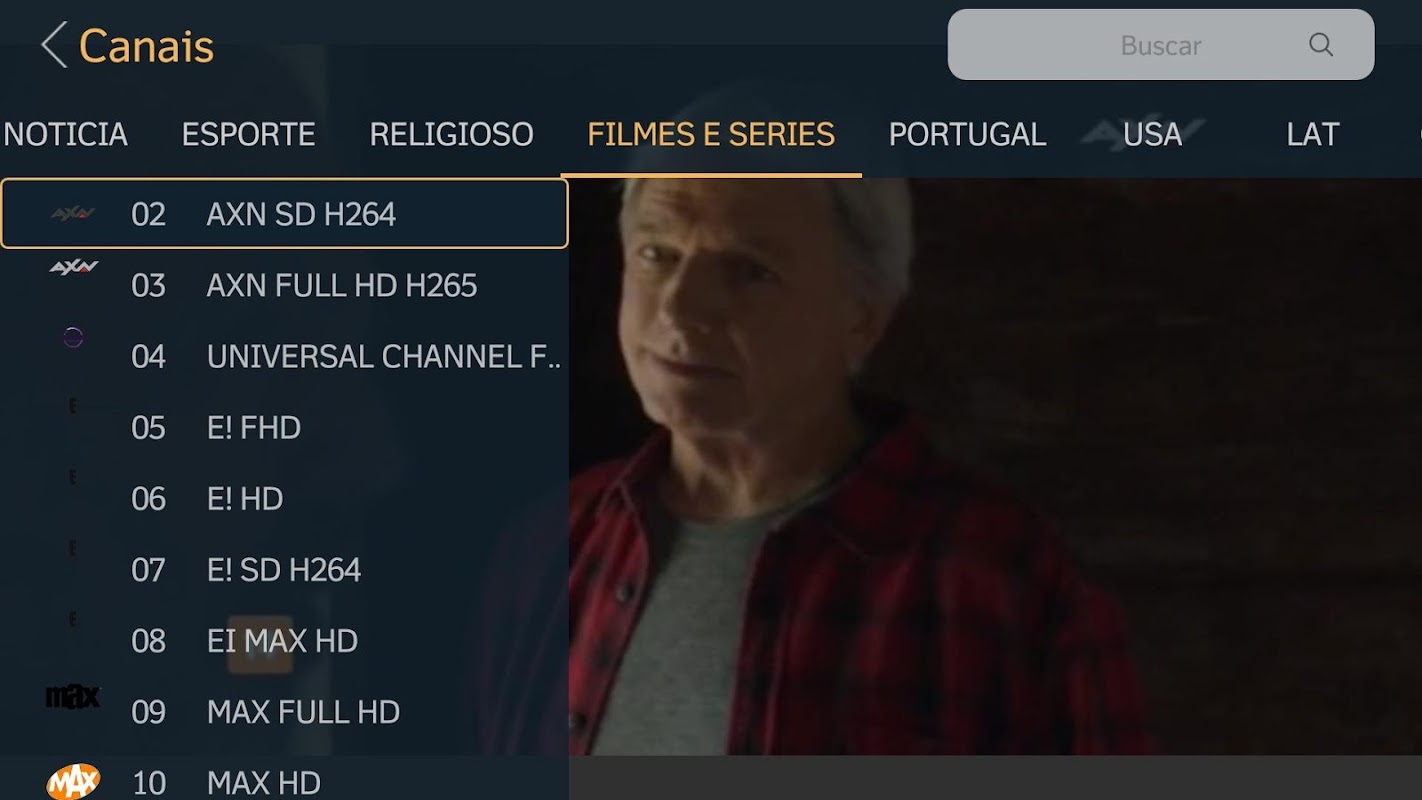
Task: Click the orange MAX logo for channel 10
Action: pos(73,781)
